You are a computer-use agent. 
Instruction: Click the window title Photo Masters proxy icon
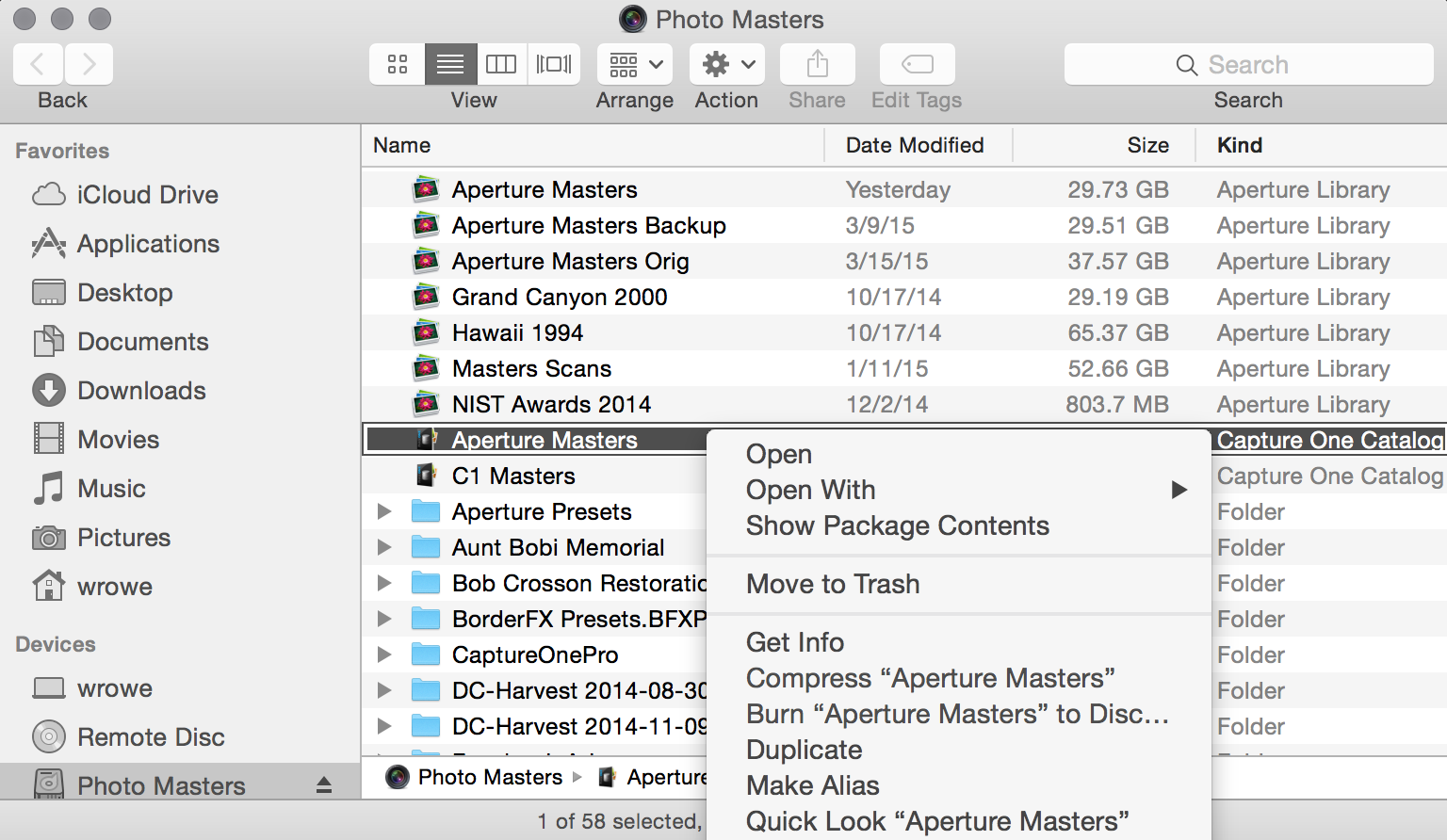pyautogui.click(x=633, y=19)
